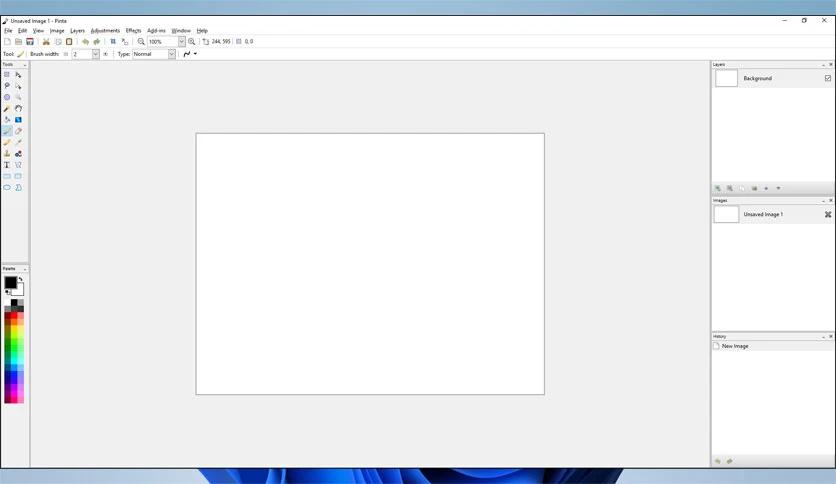Zoom in with the magnifier plus icon
836x484 pixels.
[191, 42]
